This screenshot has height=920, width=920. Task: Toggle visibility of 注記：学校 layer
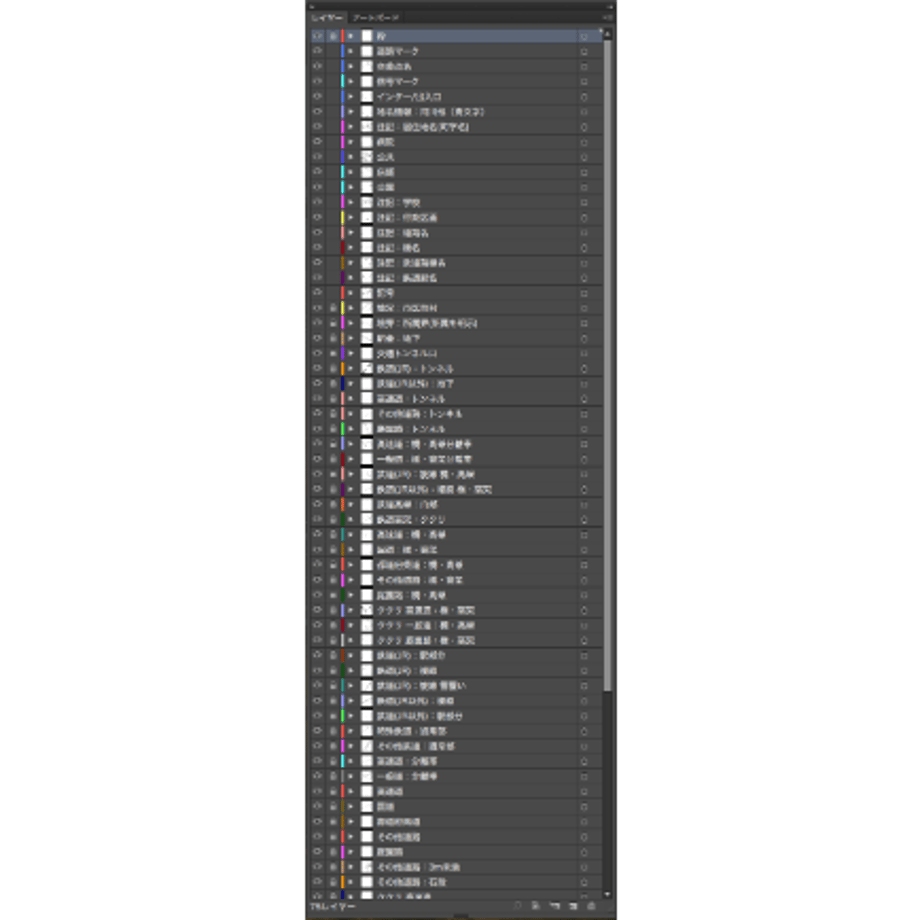(x=317, y=202)
